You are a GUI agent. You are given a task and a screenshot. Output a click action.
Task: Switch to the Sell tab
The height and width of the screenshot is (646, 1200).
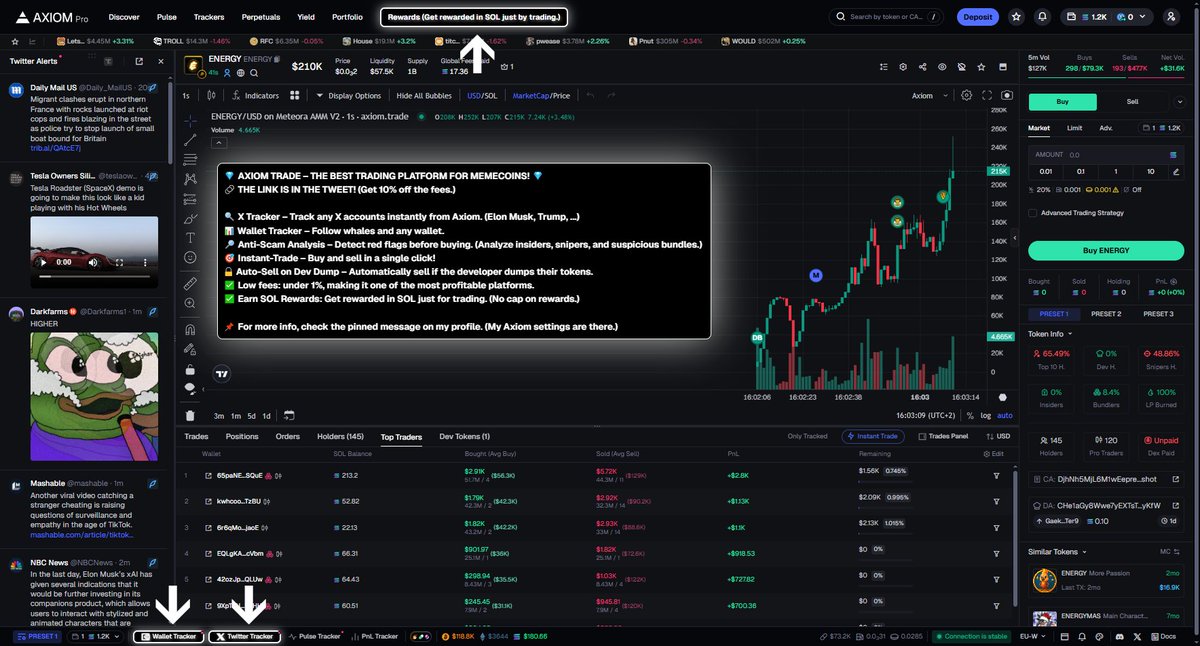click(1132, 101)
